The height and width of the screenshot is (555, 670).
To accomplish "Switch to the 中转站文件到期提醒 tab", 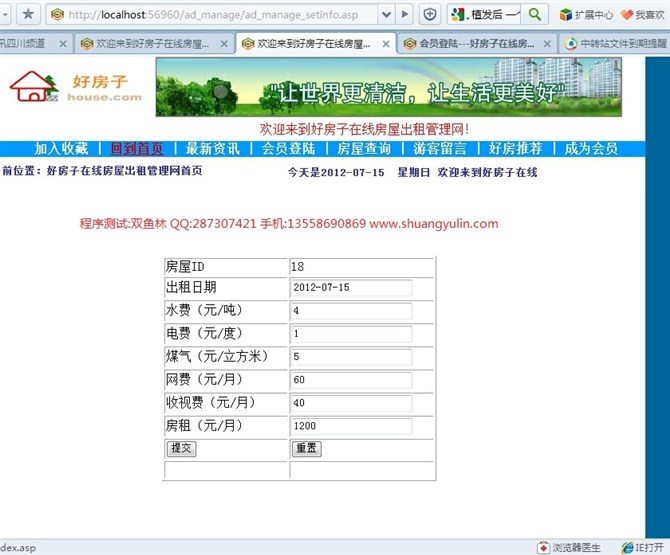I will pos(615,44).
